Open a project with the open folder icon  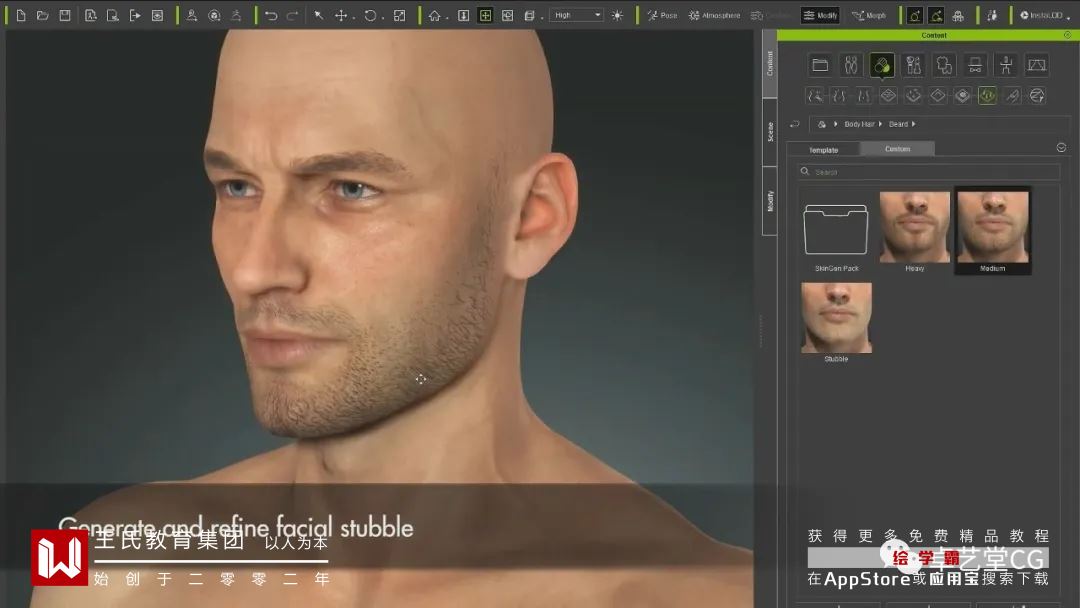pyautogui.click(x=43, y=15)
